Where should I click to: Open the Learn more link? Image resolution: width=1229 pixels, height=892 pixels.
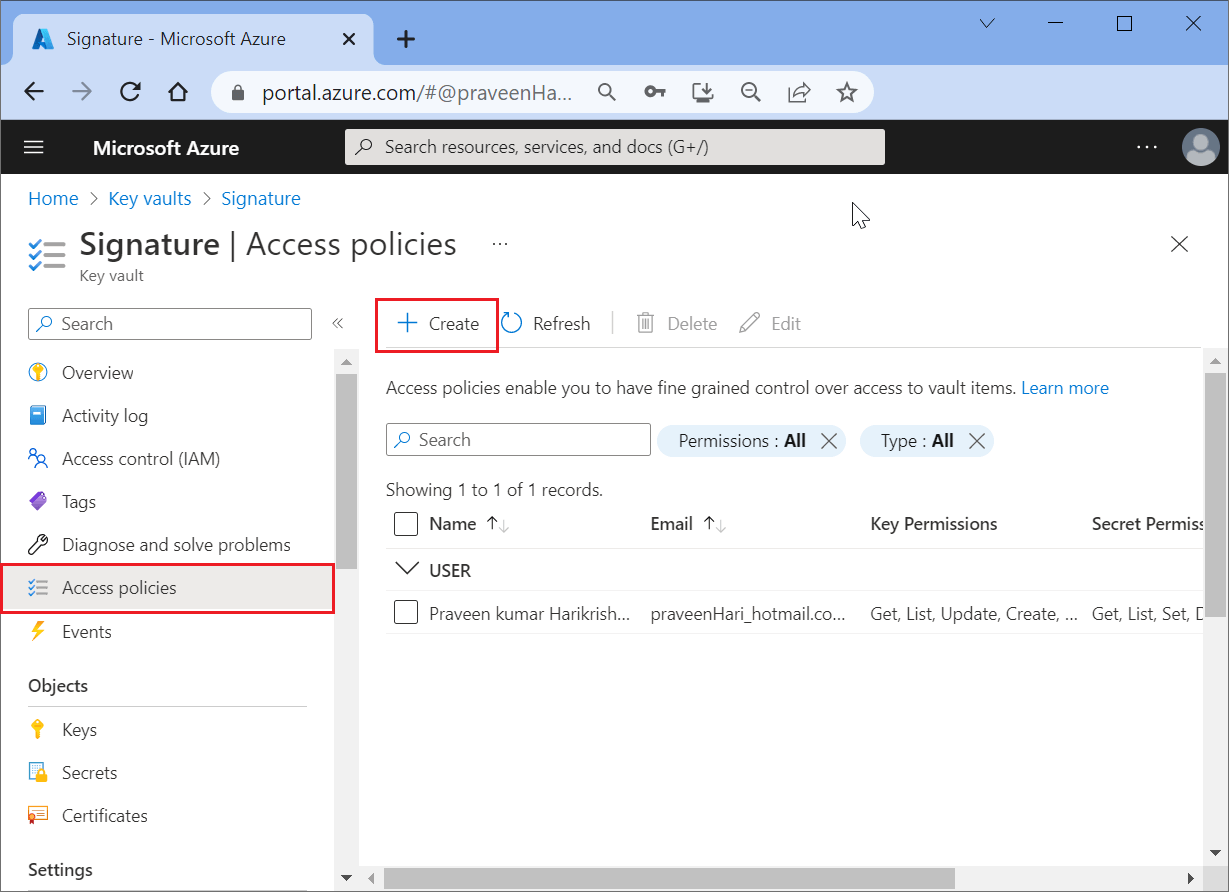pos(1064,388)
